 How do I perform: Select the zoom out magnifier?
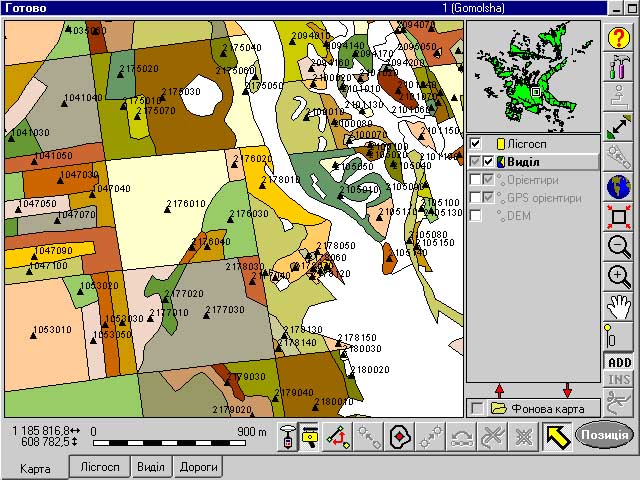pyautogui.click(x=618, y=247)
